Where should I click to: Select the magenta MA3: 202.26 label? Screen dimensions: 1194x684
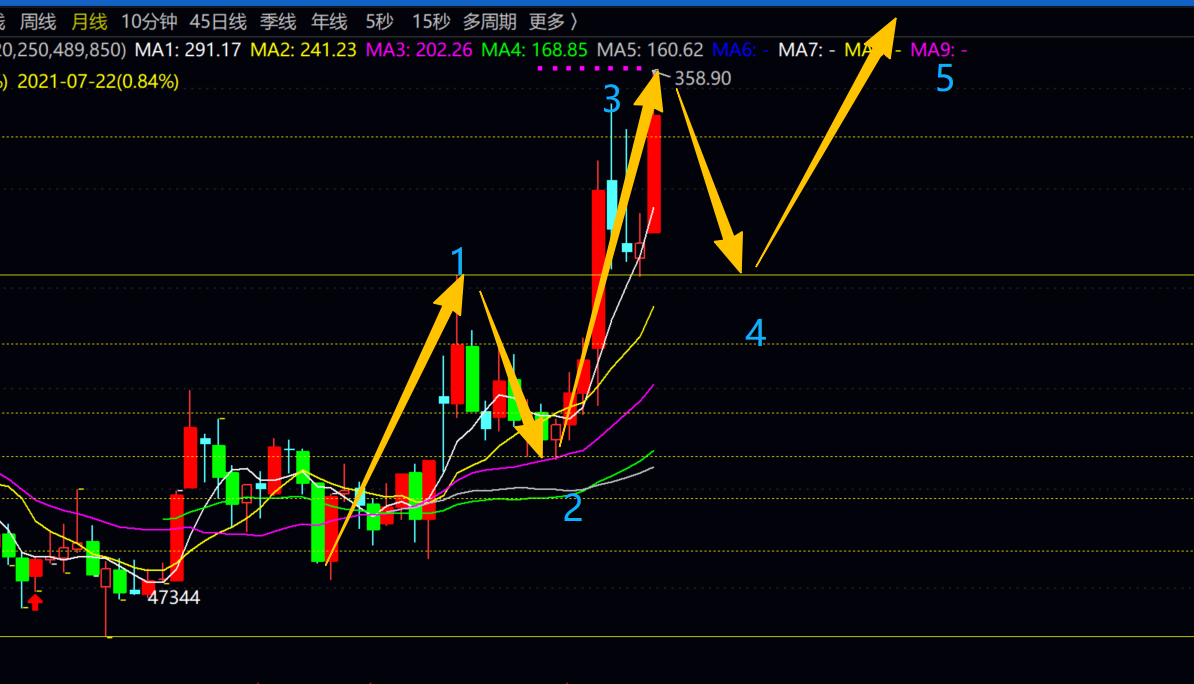click(x=419, y=50)
